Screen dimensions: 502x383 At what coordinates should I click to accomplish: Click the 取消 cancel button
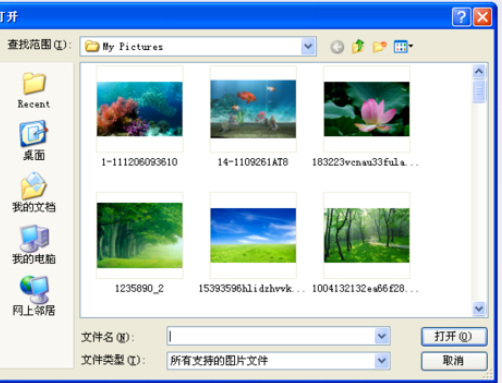coord(454,361)
